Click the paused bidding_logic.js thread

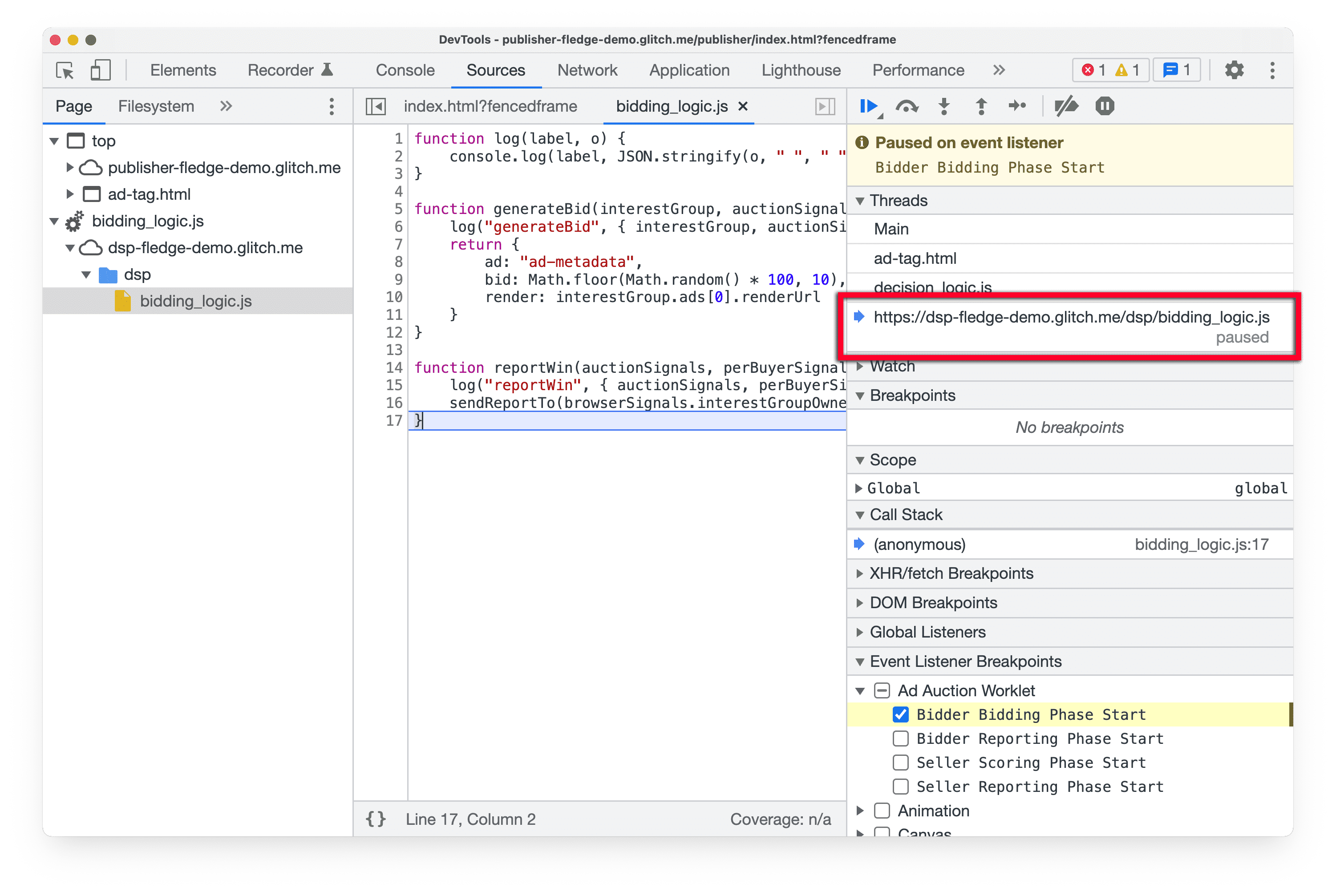(x=1073, y=317)
